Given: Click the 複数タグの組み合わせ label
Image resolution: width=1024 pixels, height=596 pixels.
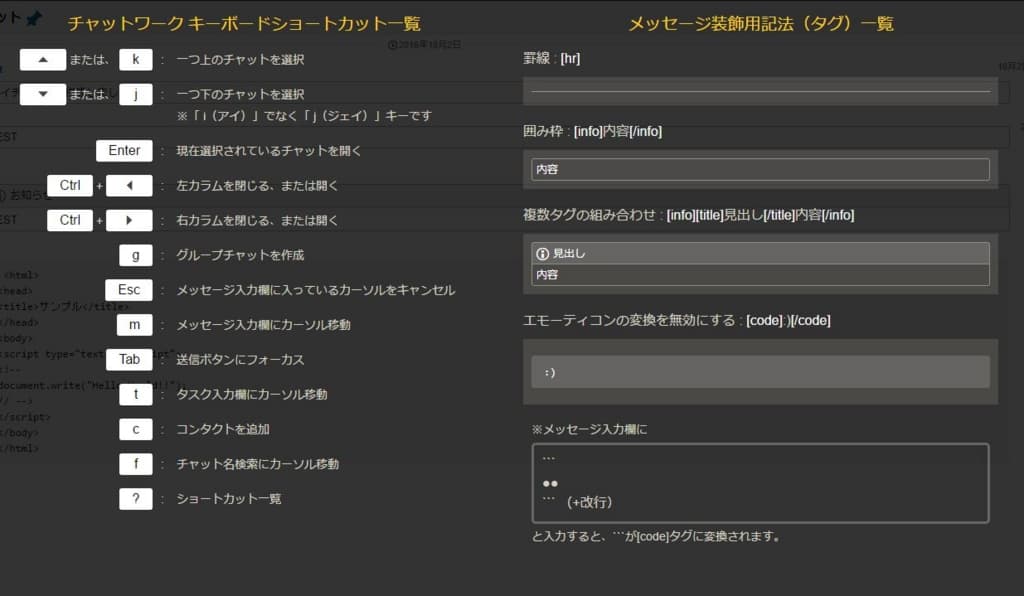Looking at the screenshot, I should pyautogui.click(x=688, y=215).
